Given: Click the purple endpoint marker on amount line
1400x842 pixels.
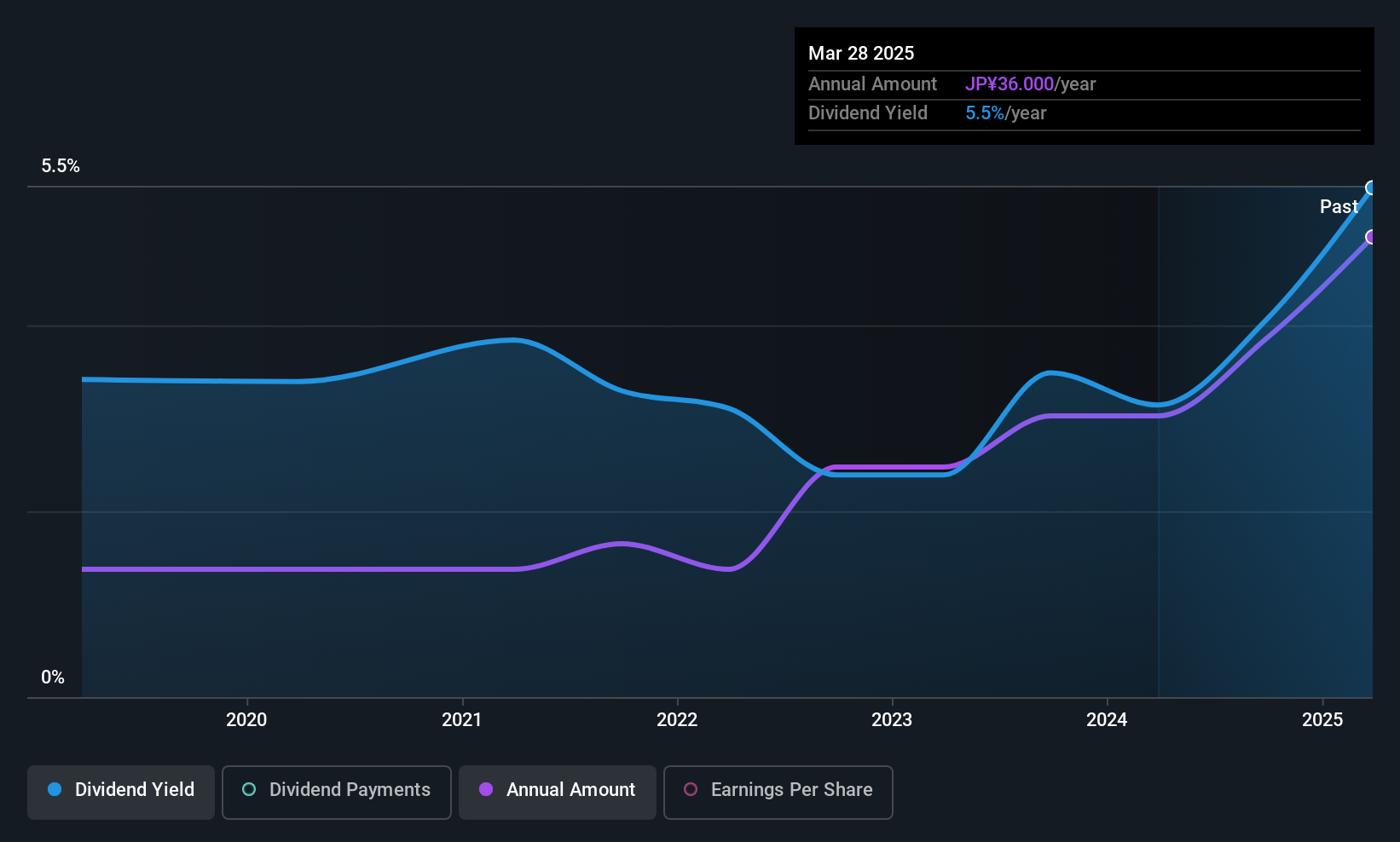Looking at the screenshot, I should [x=1371, y=237].
